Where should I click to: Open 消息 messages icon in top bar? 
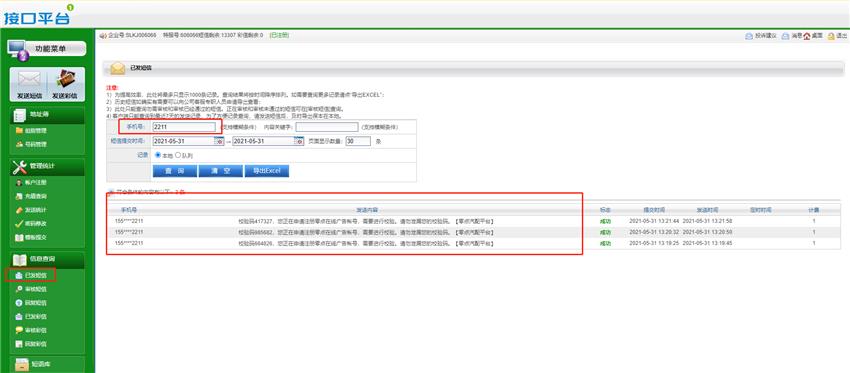(785, 36)
